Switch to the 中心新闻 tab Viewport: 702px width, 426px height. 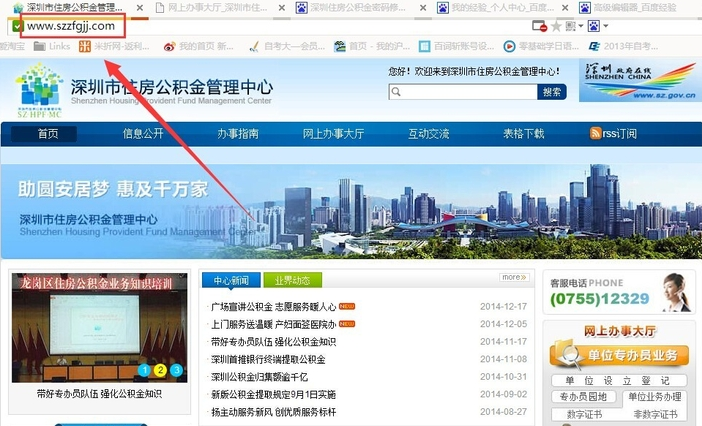pos(231,281)
